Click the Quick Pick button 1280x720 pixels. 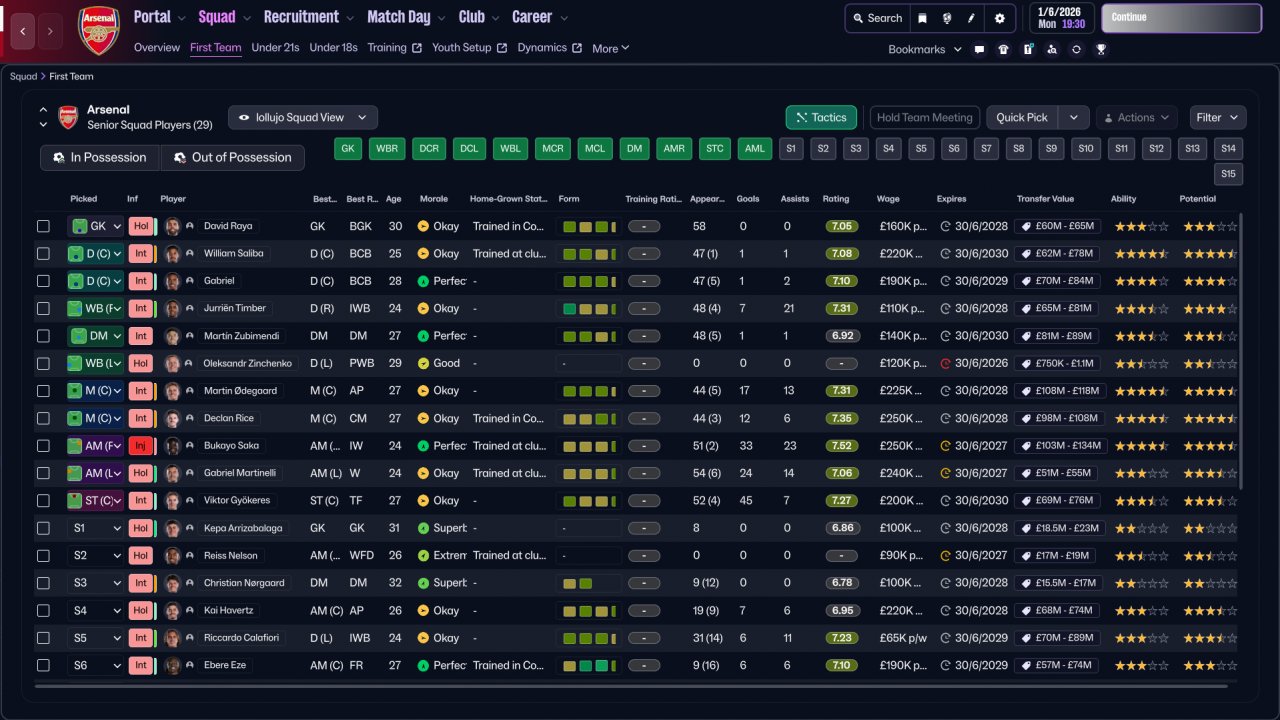pyautogui.click(x=1022, y=118)
